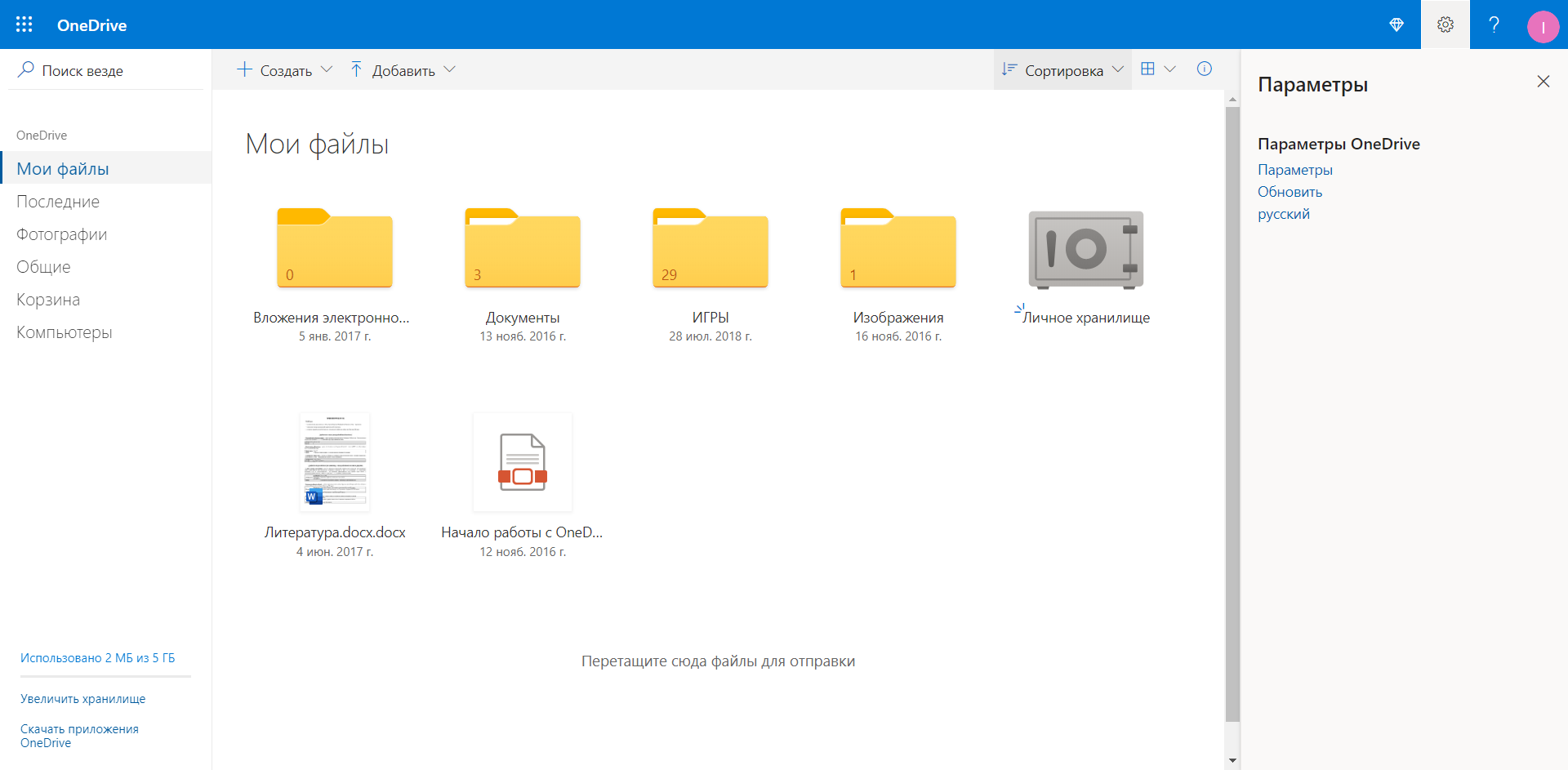
Task: Focus the Поиск везде search field
Action: point(106,70)
